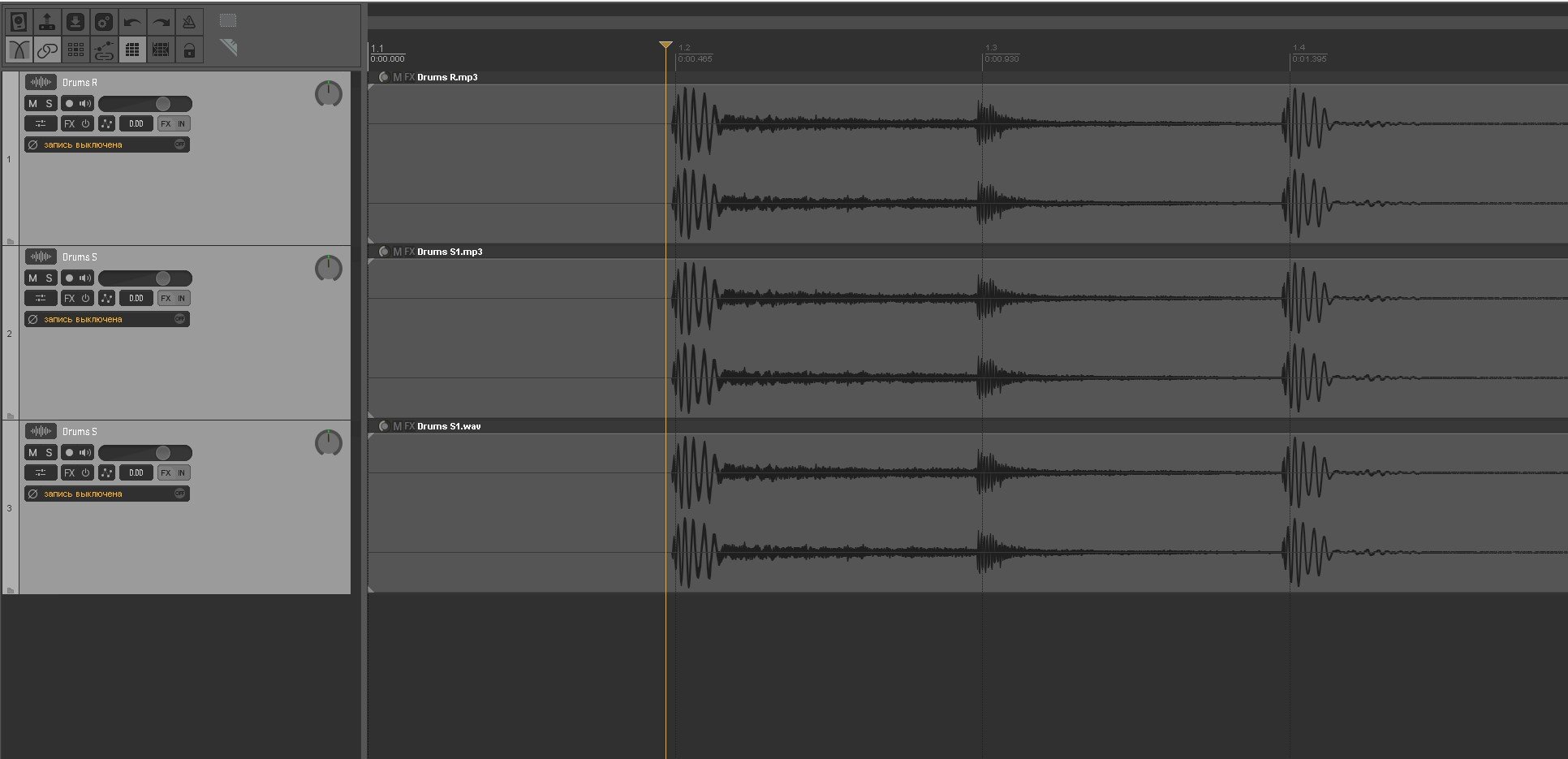
Task: Click the pan knob of track 2
Action: (329, 269)
